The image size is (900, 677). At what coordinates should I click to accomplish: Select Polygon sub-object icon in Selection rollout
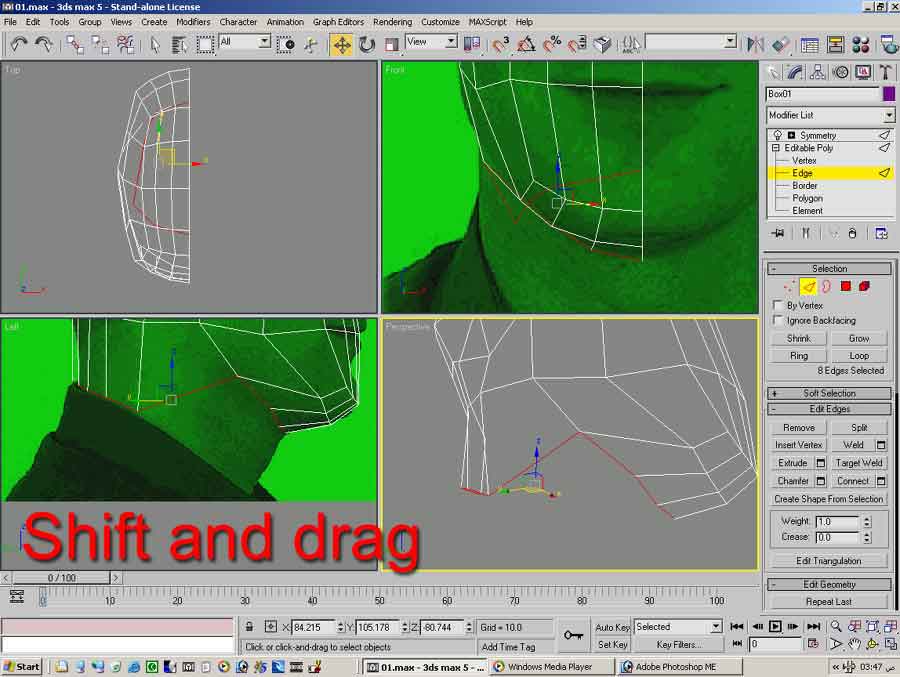845,286
